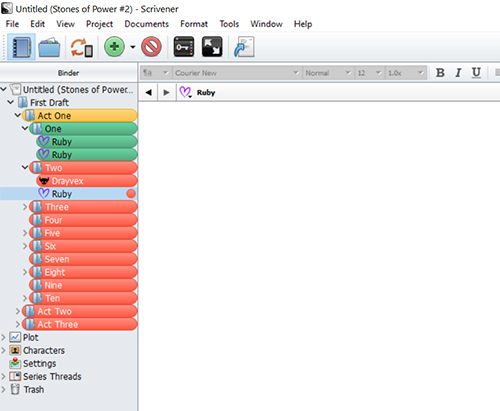Collapse the Untitled (Stones of Power) project root
This screenshot has width=500, height=411.
pyautogui.click(x=4, y=89)
